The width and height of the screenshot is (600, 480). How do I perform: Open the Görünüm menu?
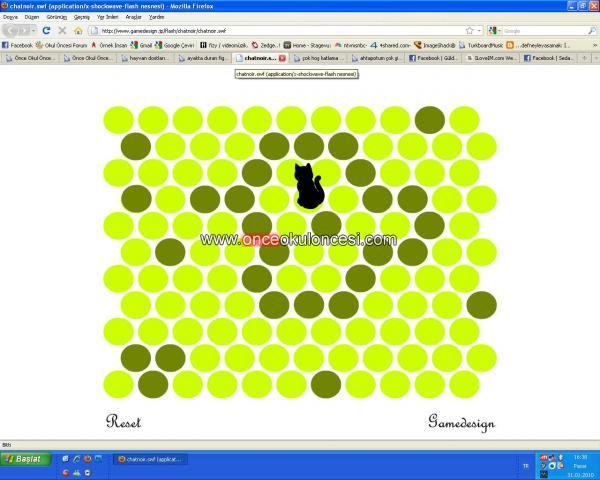pyautogui.click(x=57, y=17)
